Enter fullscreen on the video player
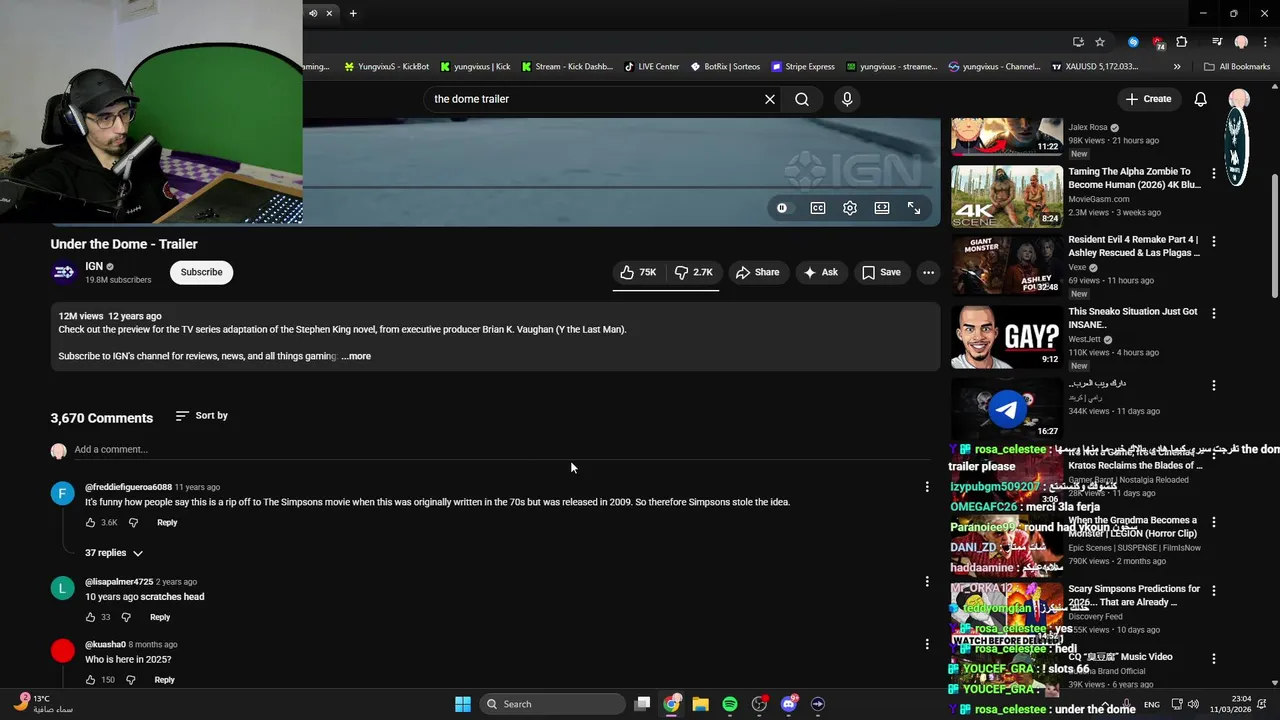 914,208
